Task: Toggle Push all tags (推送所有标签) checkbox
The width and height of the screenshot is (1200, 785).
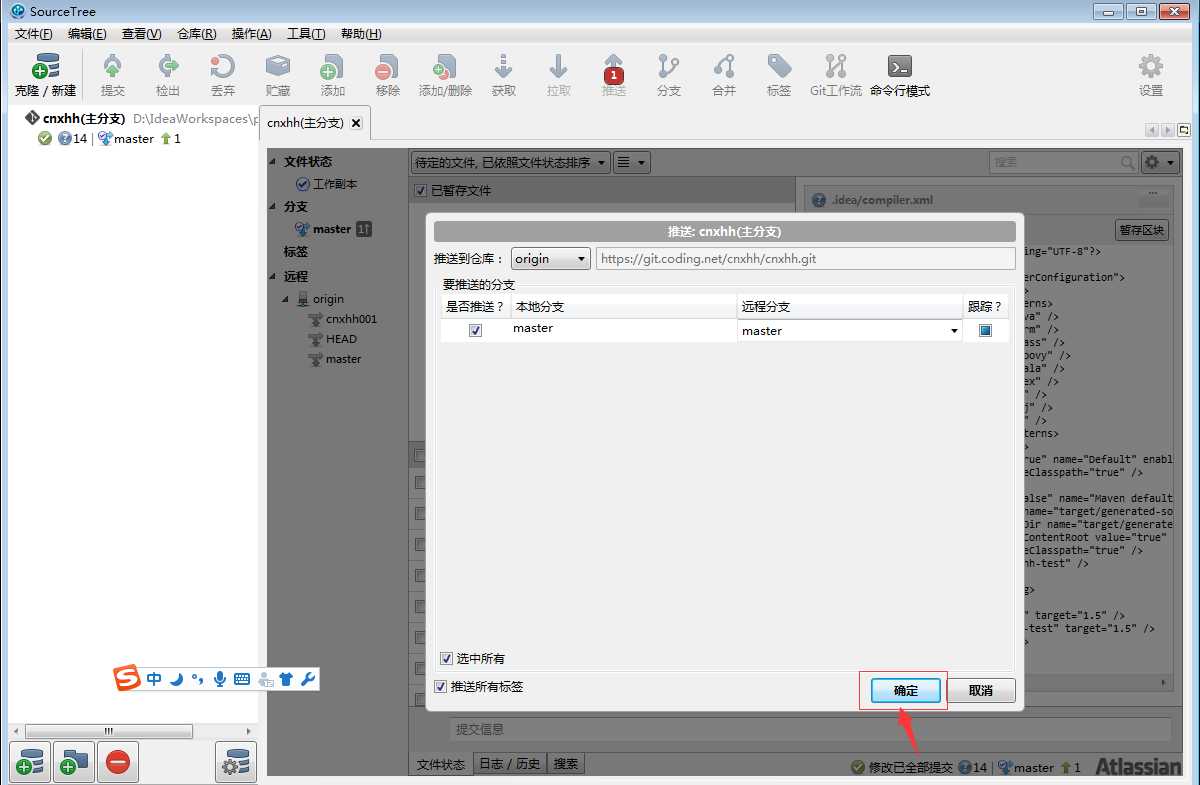Action: tap(441, 686)
